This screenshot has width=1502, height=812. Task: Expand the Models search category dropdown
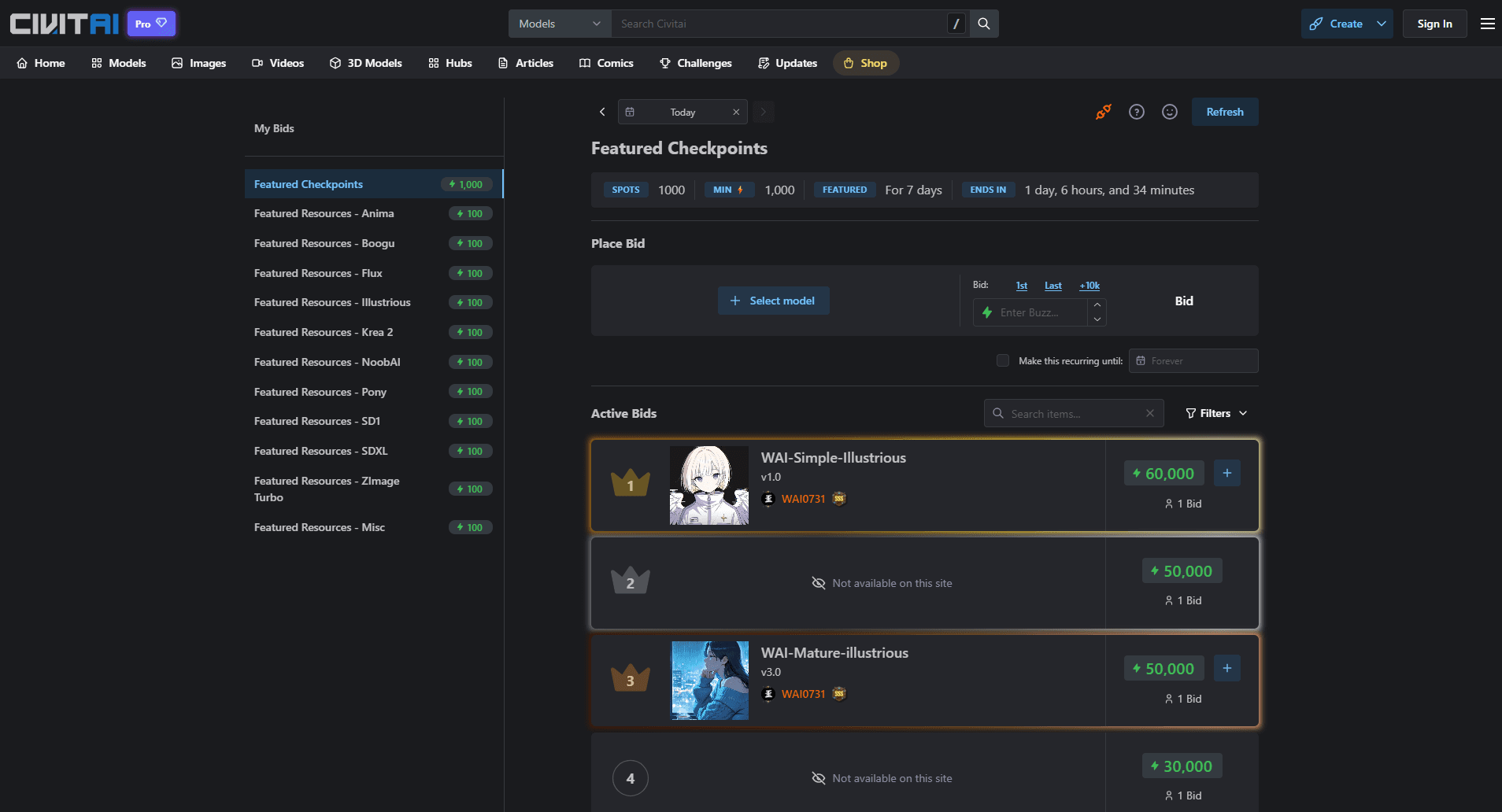click(560, 24)
